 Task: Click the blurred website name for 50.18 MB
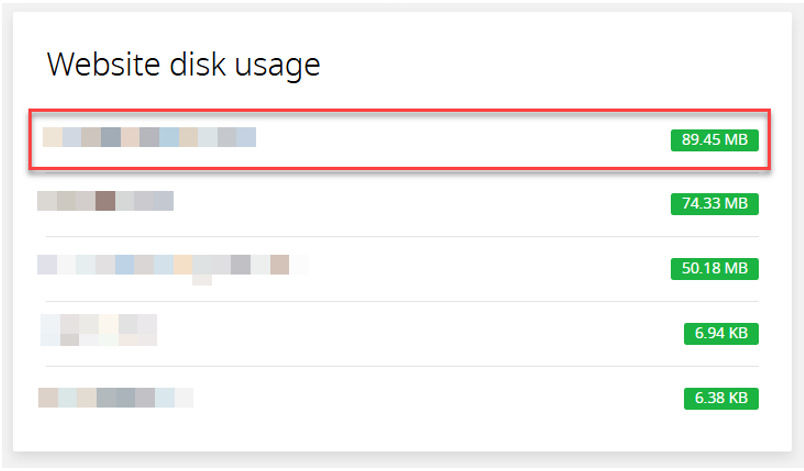click(170, 265)
